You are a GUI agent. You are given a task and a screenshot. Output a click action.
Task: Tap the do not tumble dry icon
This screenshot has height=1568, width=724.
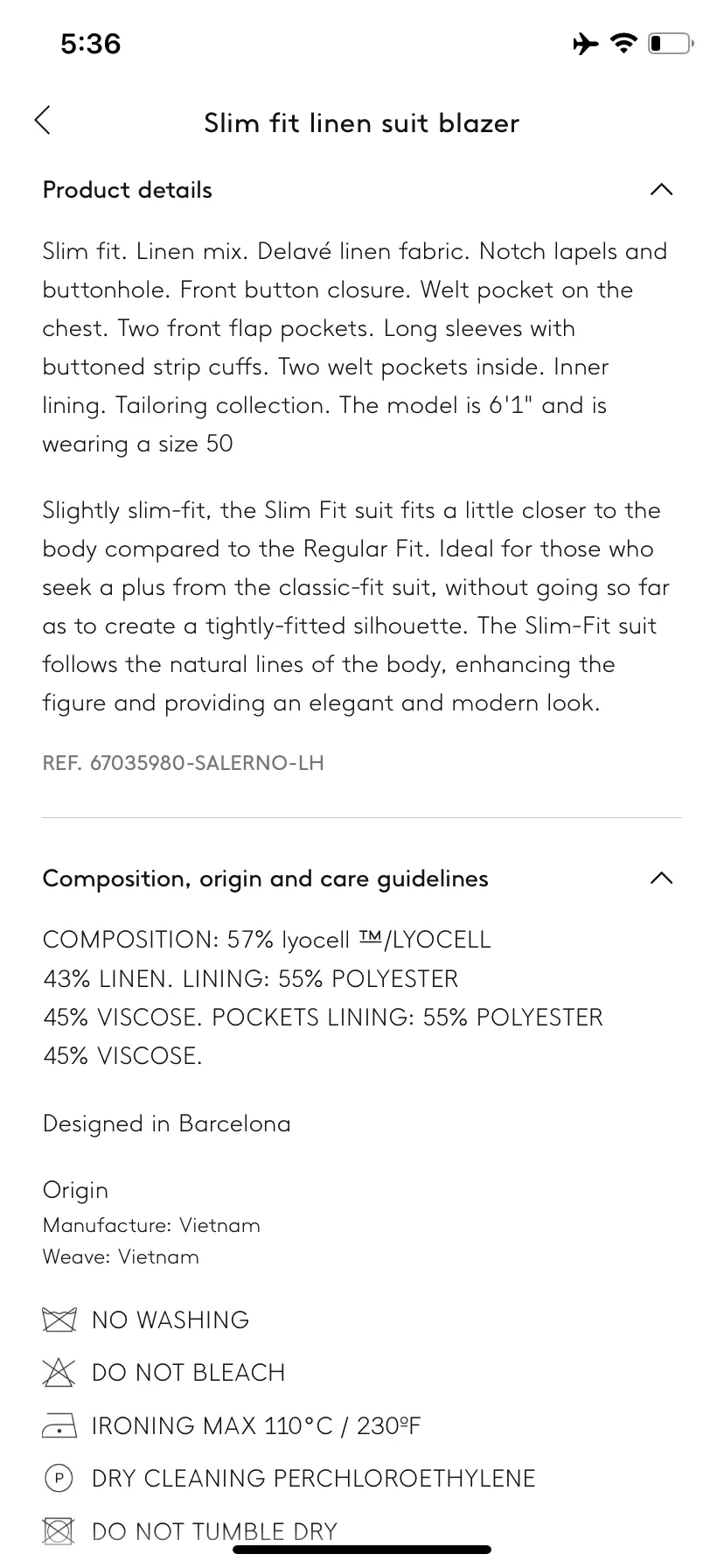pos(57,1531)
